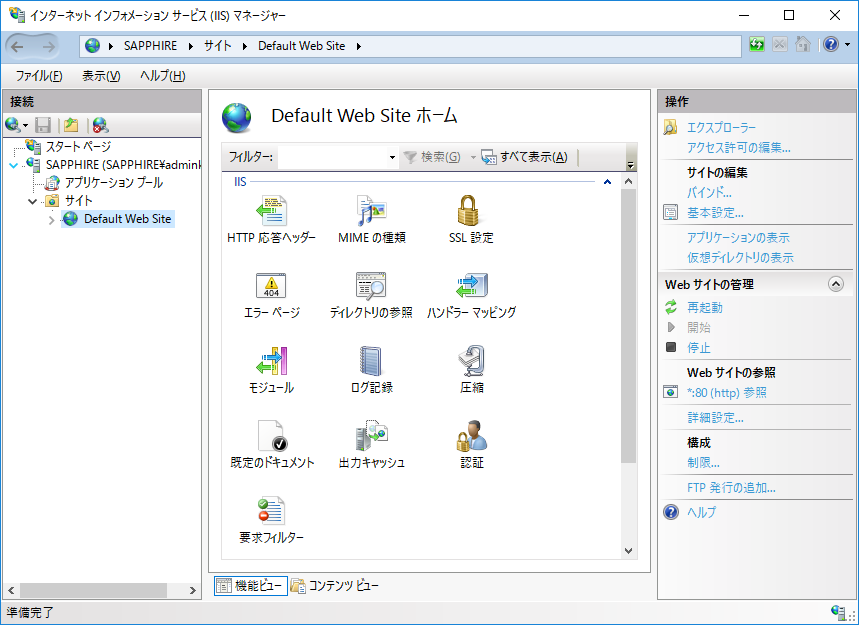Click the 接続 pane horizontal scrollbar

(93, 590)
